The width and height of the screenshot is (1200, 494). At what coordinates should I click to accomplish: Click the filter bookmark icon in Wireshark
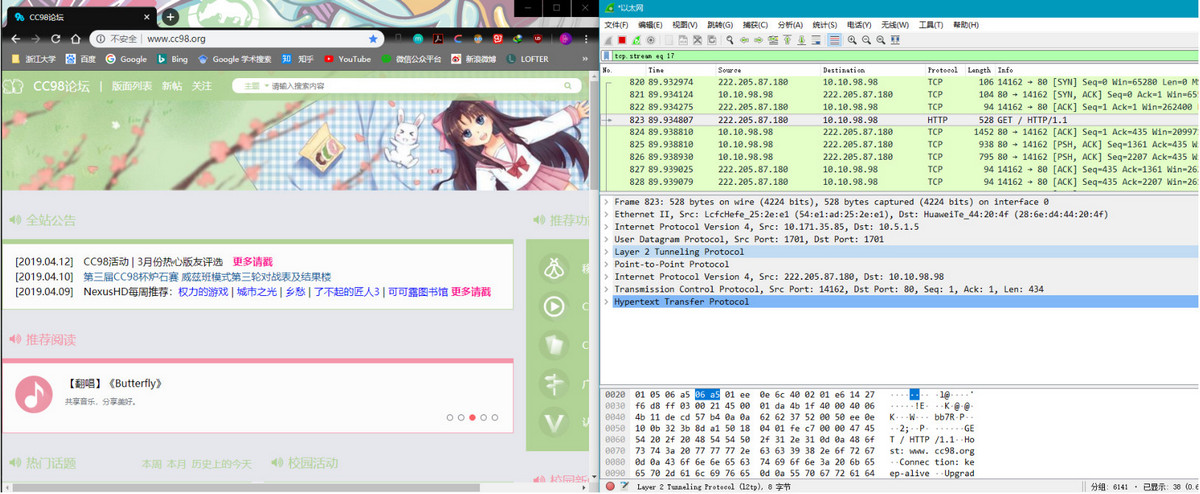pyautogui.click(x=607, y=57)
